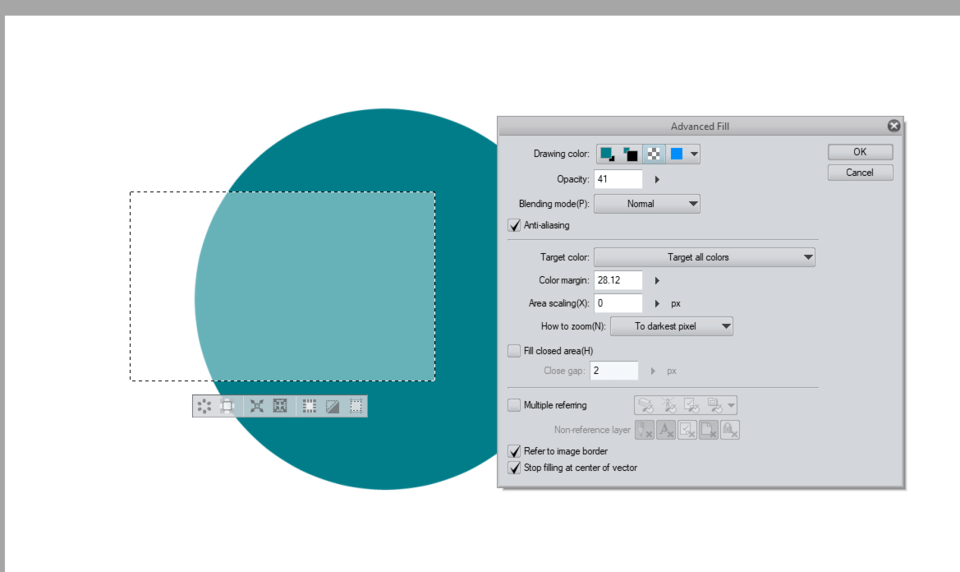Click the Color margin value field
Image resolution: width=960 pixels, height=572 pixels.
click(618, 280)
